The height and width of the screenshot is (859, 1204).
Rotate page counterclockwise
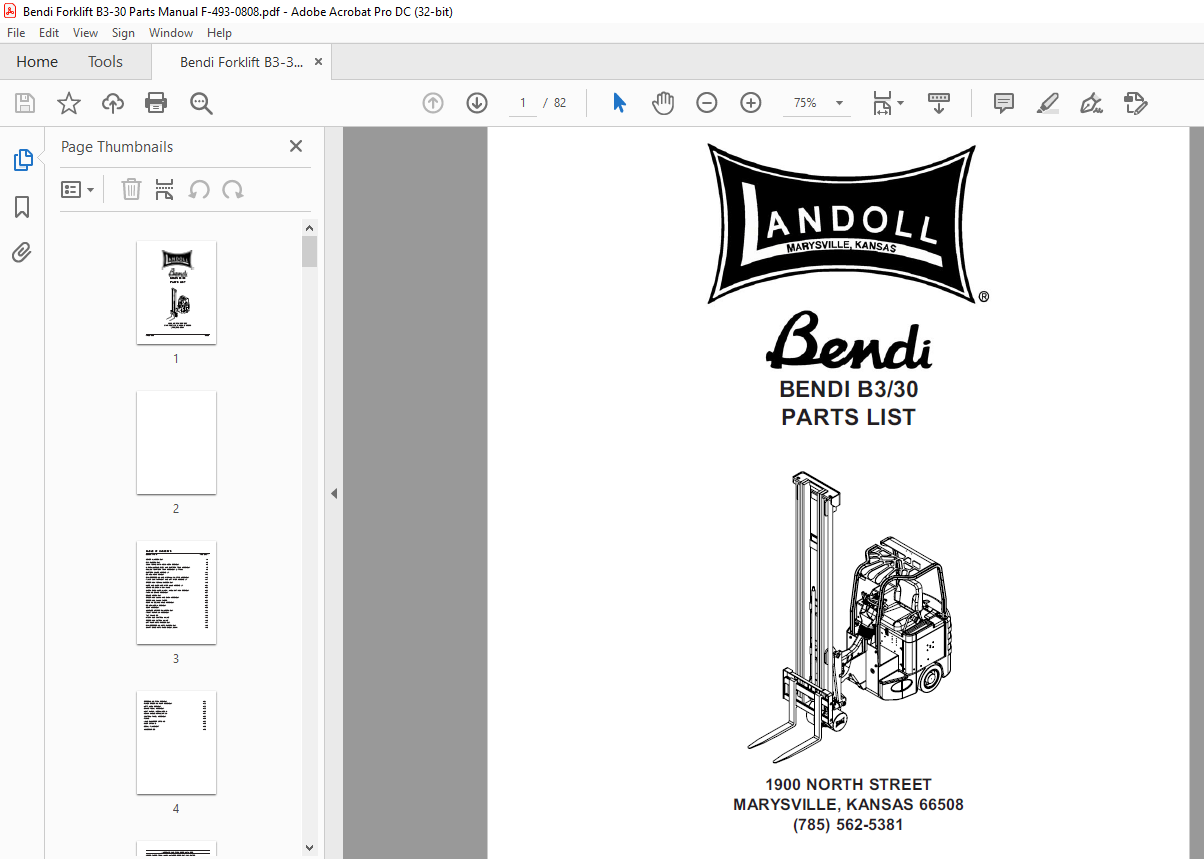199,189
